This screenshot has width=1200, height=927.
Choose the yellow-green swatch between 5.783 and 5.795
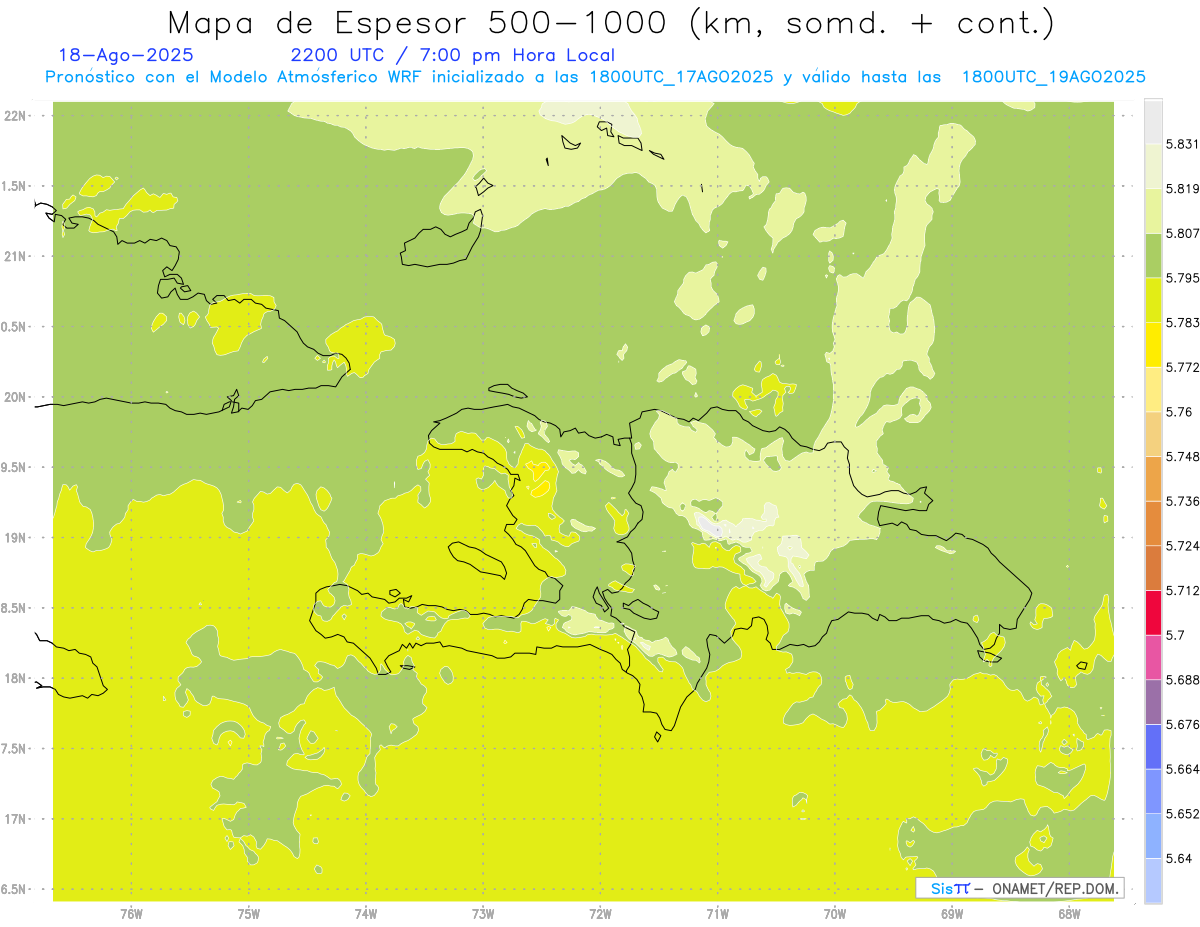1153,300
